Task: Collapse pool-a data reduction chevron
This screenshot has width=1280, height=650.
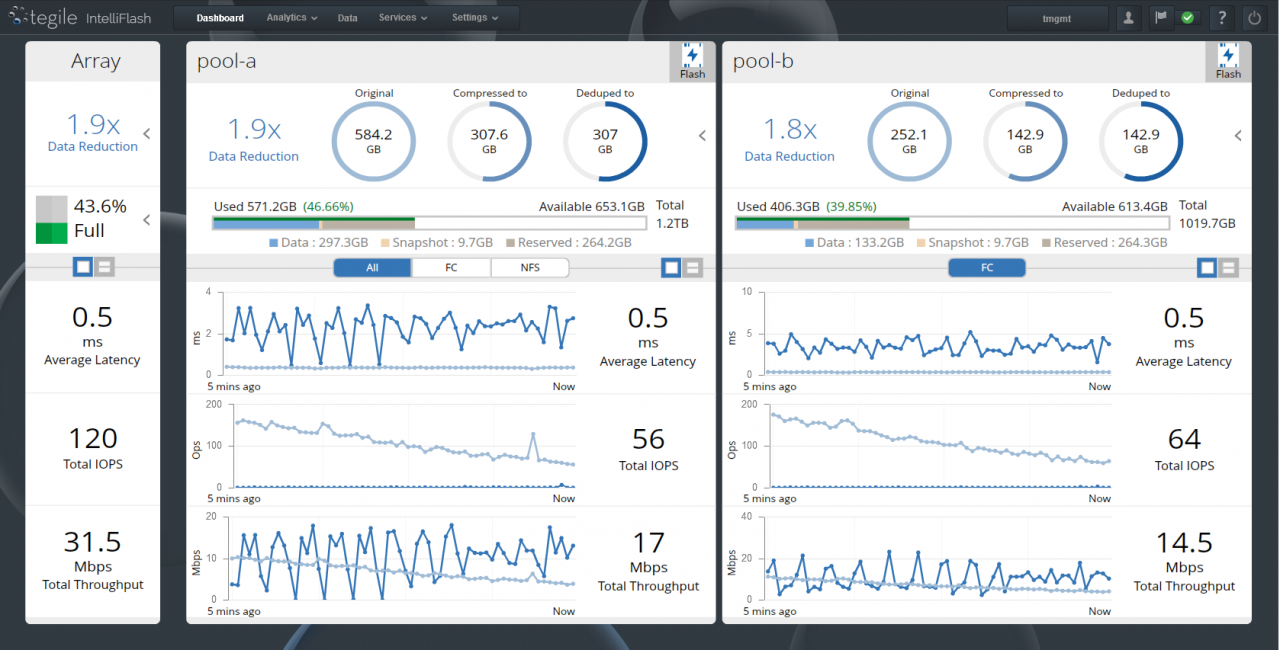Action: click(x=702, y=136)
